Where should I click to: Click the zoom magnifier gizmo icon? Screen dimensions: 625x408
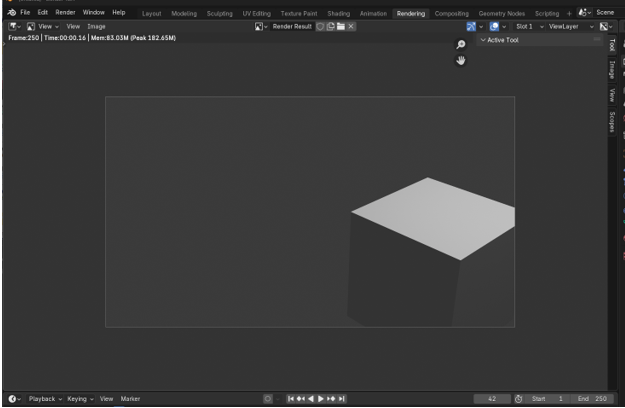461,44
